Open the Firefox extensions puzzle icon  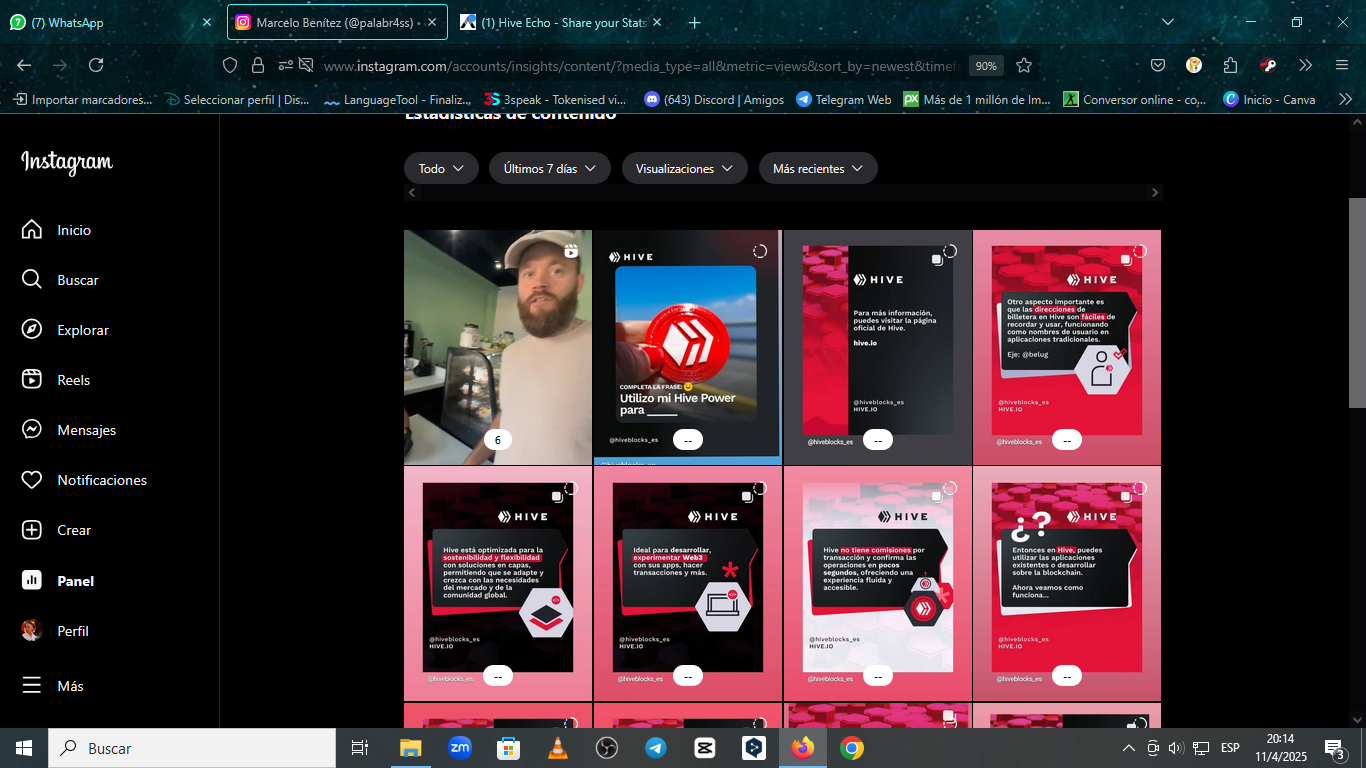tap(1231, 65)
